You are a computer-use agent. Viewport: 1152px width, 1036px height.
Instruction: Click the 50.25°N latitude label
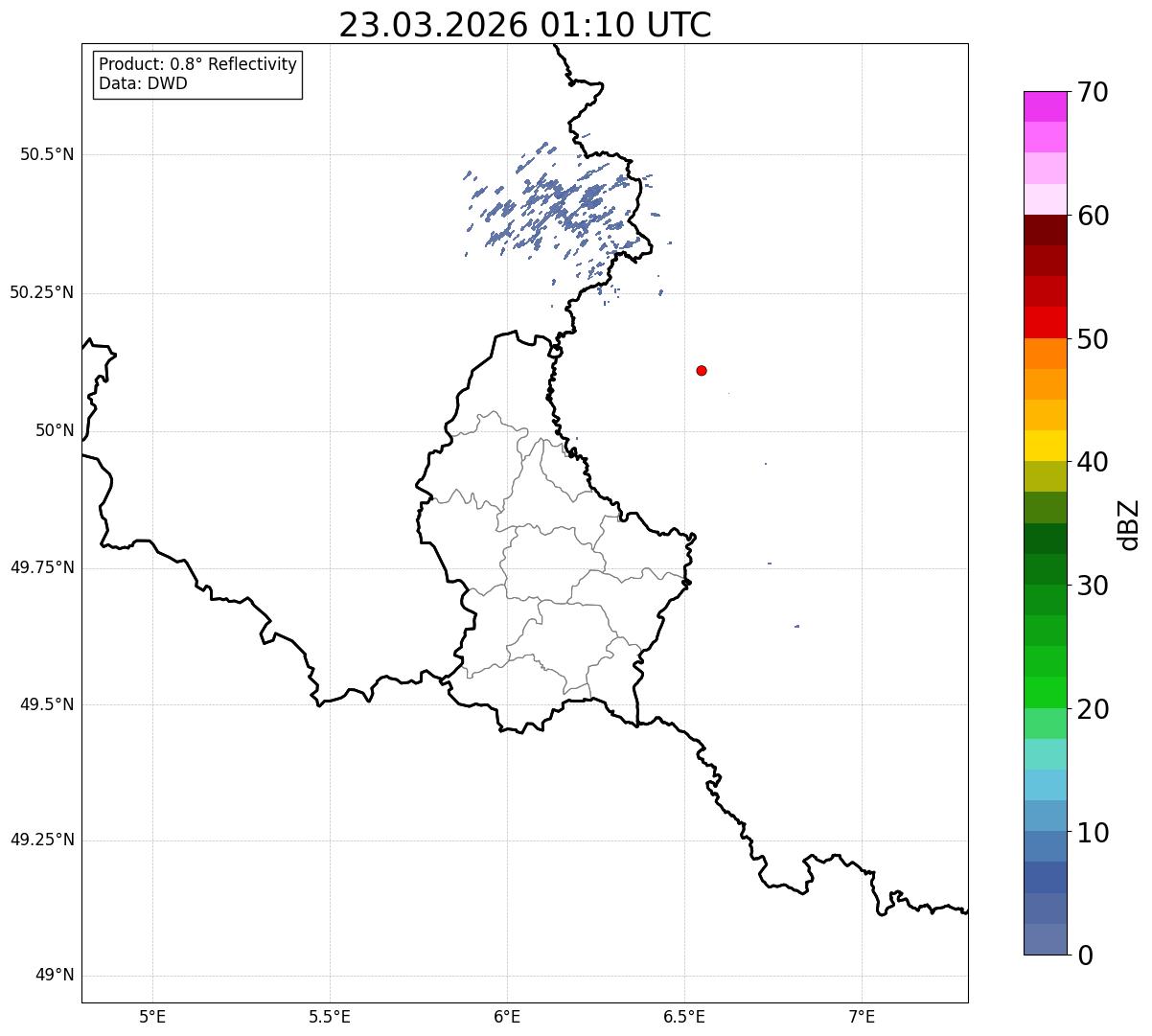(x=42, y=292)
